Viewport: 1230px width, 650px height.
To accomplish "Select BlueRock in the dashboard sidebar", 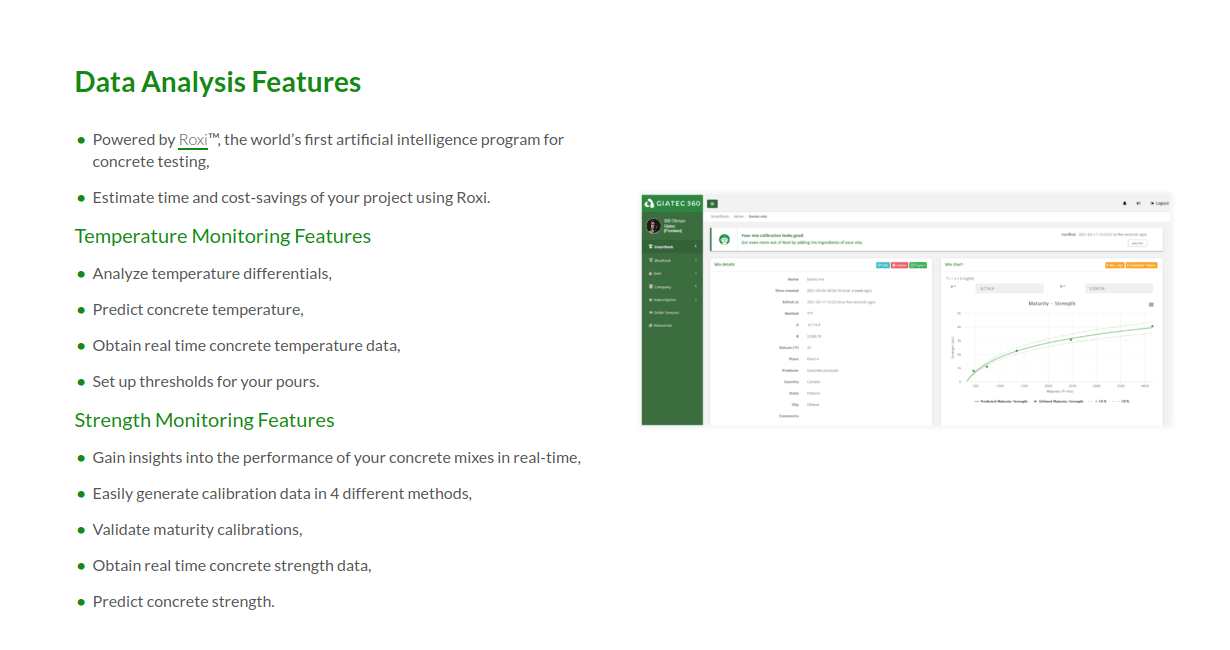I will [671, 260].
